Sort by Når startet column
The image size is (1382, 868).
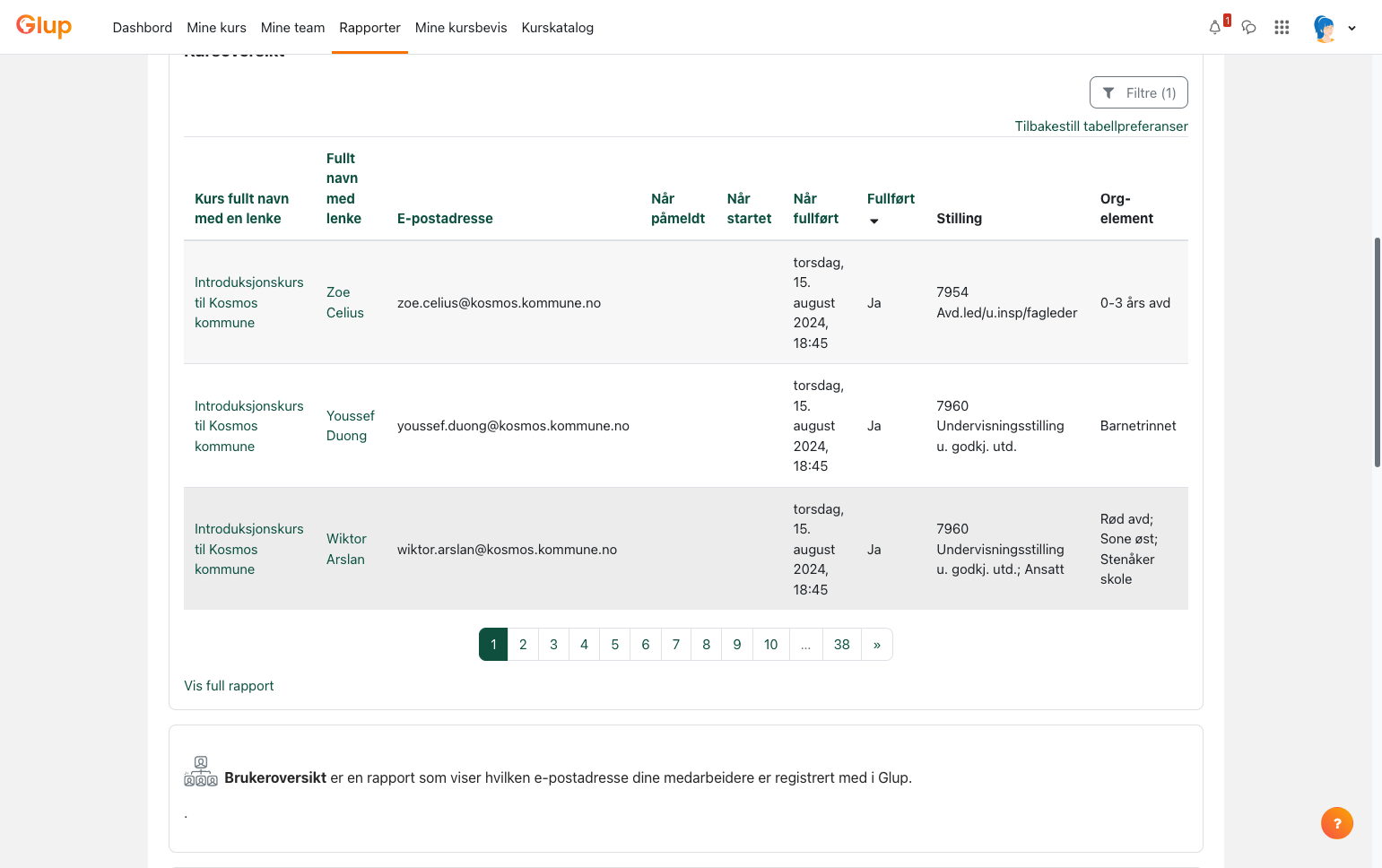click(x=749, y=209)
